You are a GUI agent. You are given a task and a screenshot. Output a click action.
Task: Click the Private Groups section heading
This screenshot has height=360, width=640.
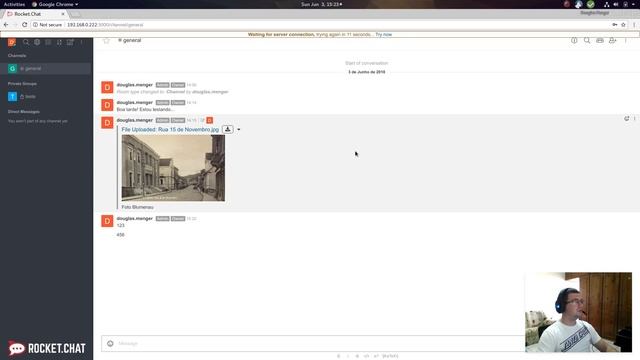coord(22,84)
